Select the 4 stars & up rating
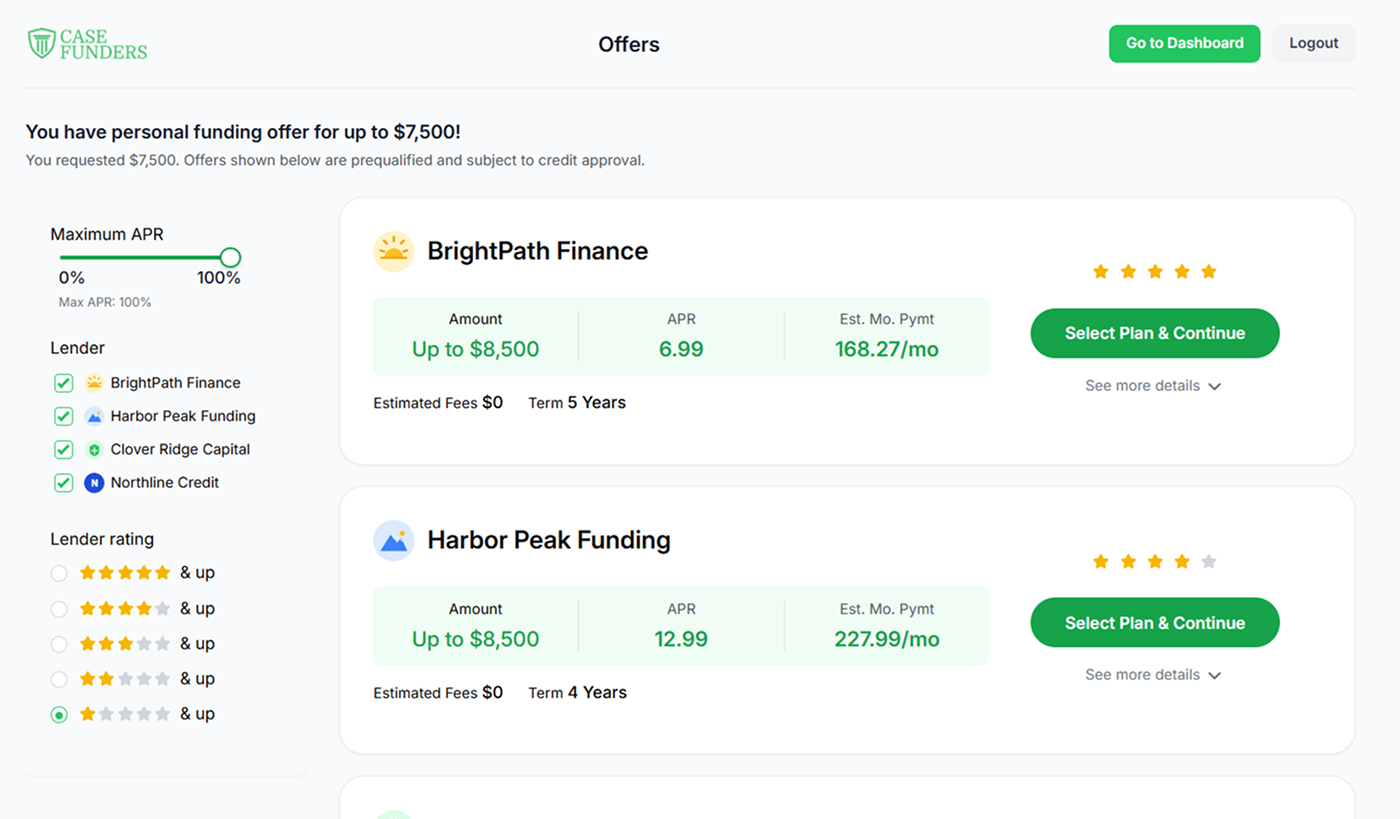 coord(59,609)
